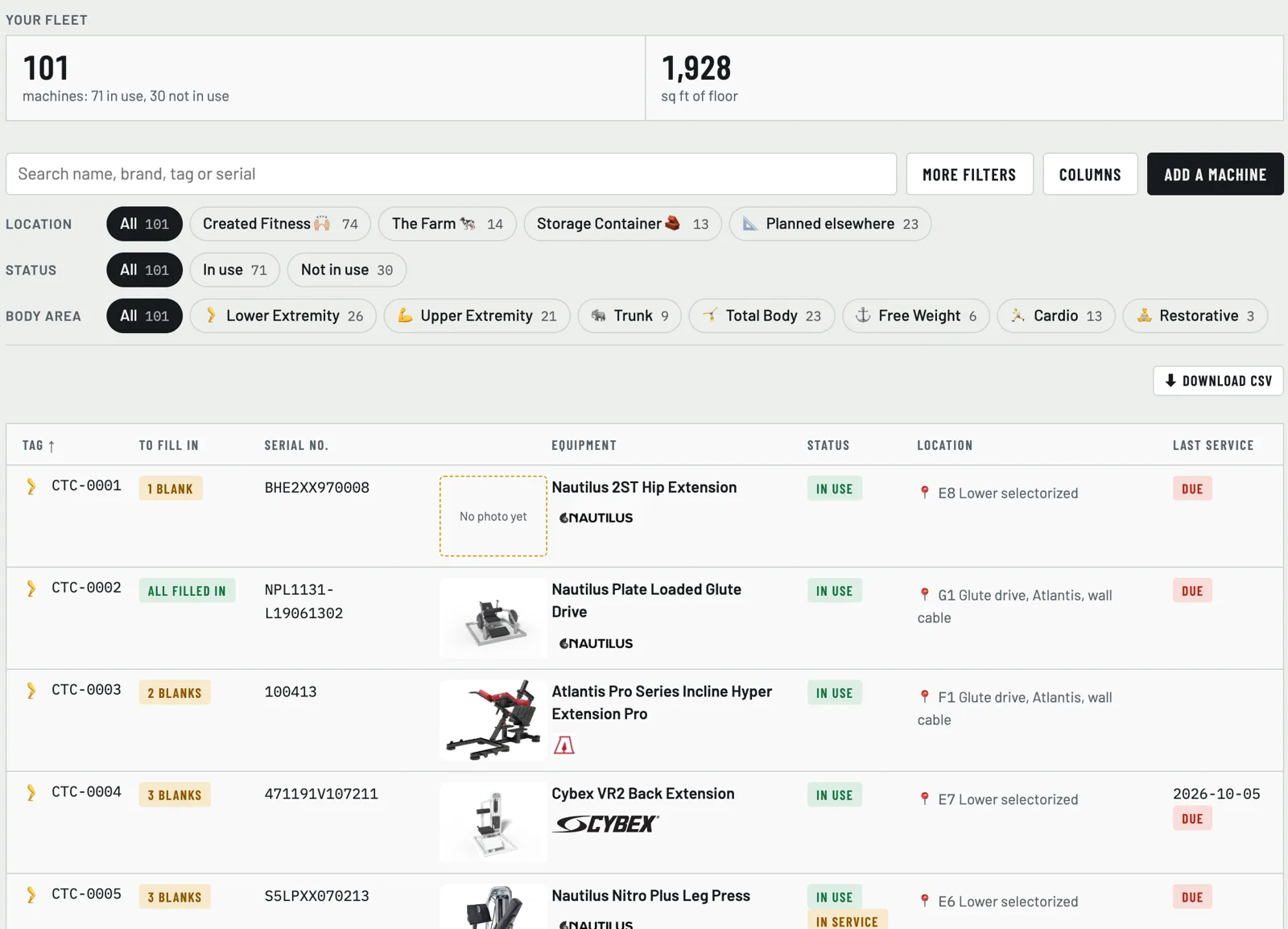
Task: Filter location by Planned elsewhere
Action: [x=830, y=224]
